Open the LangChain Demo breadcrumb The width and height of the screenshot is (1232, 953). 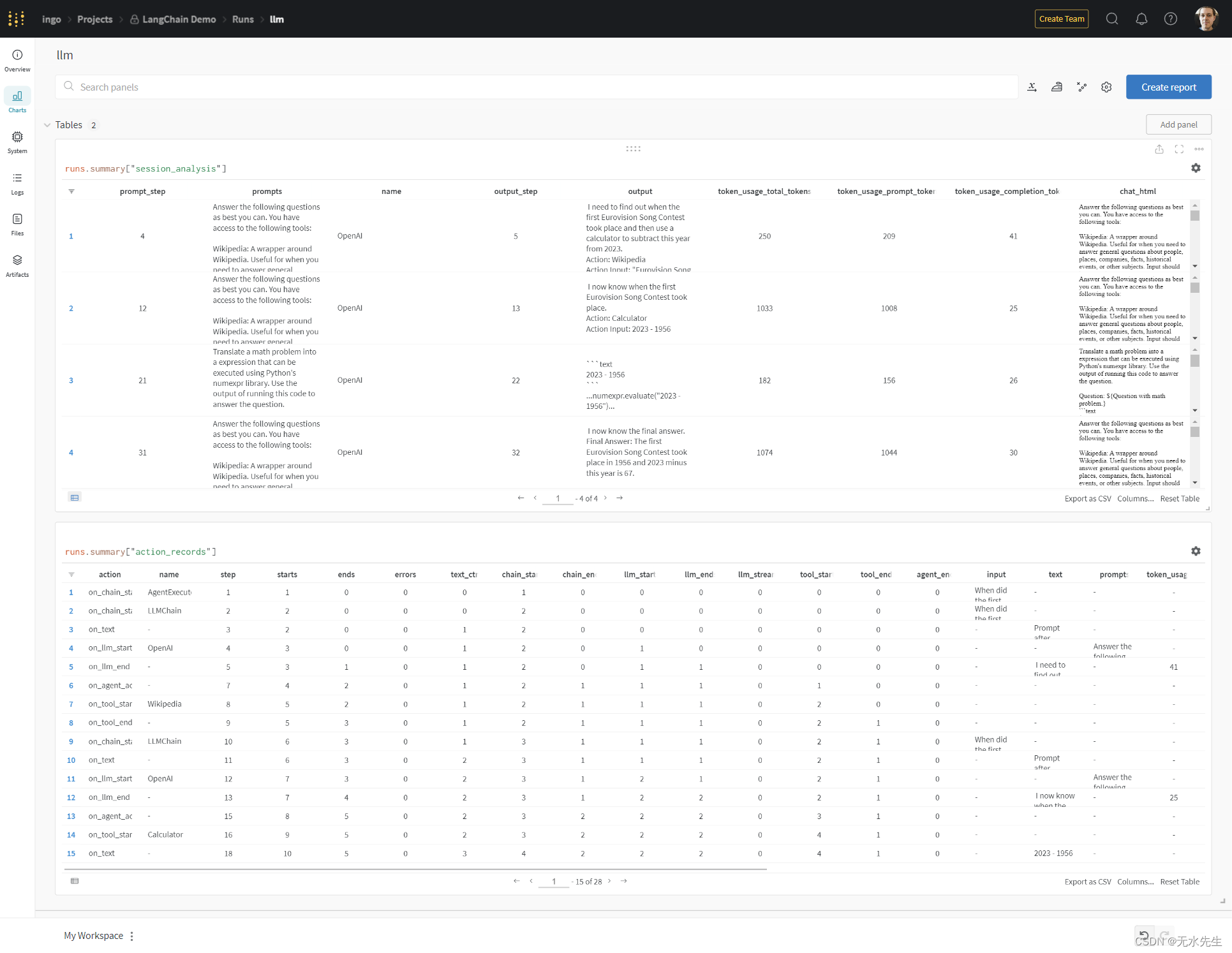tap(173, 19)
